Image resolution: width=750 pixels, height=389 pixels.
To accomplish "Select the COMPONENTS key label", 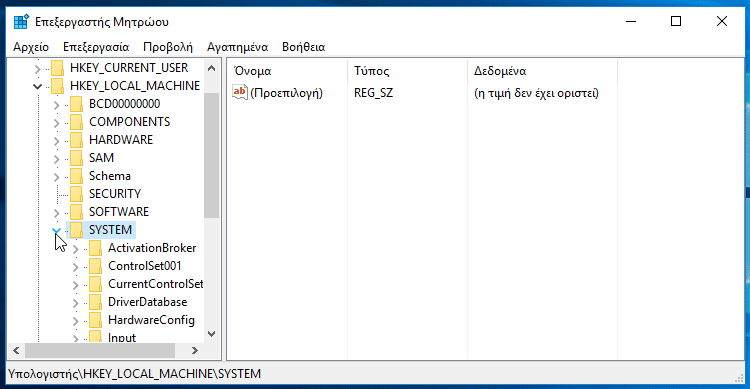I will (x=130, y=122).
